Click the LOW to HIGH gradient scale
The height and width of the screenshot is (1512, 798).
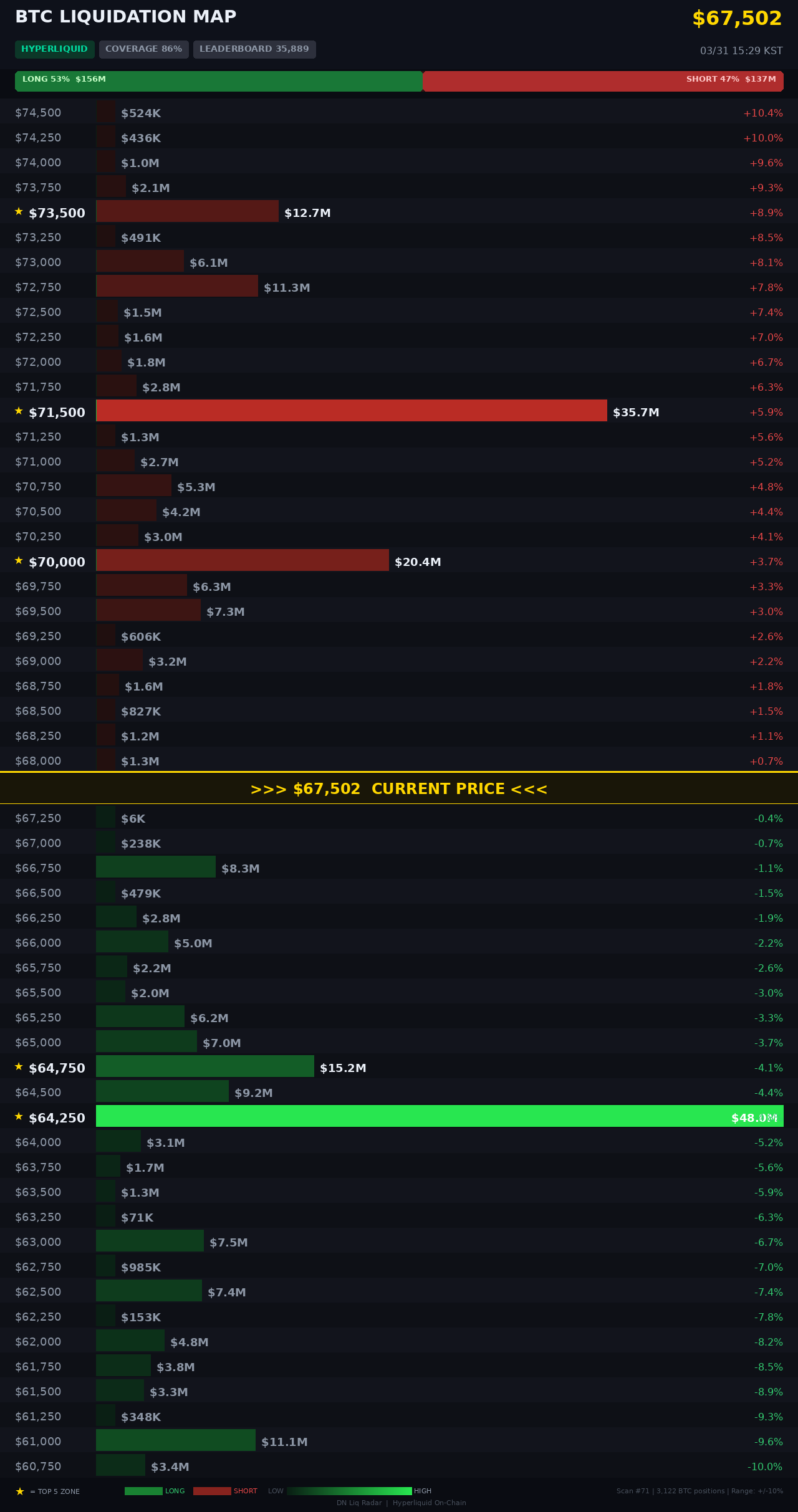tap(349, 1491)
